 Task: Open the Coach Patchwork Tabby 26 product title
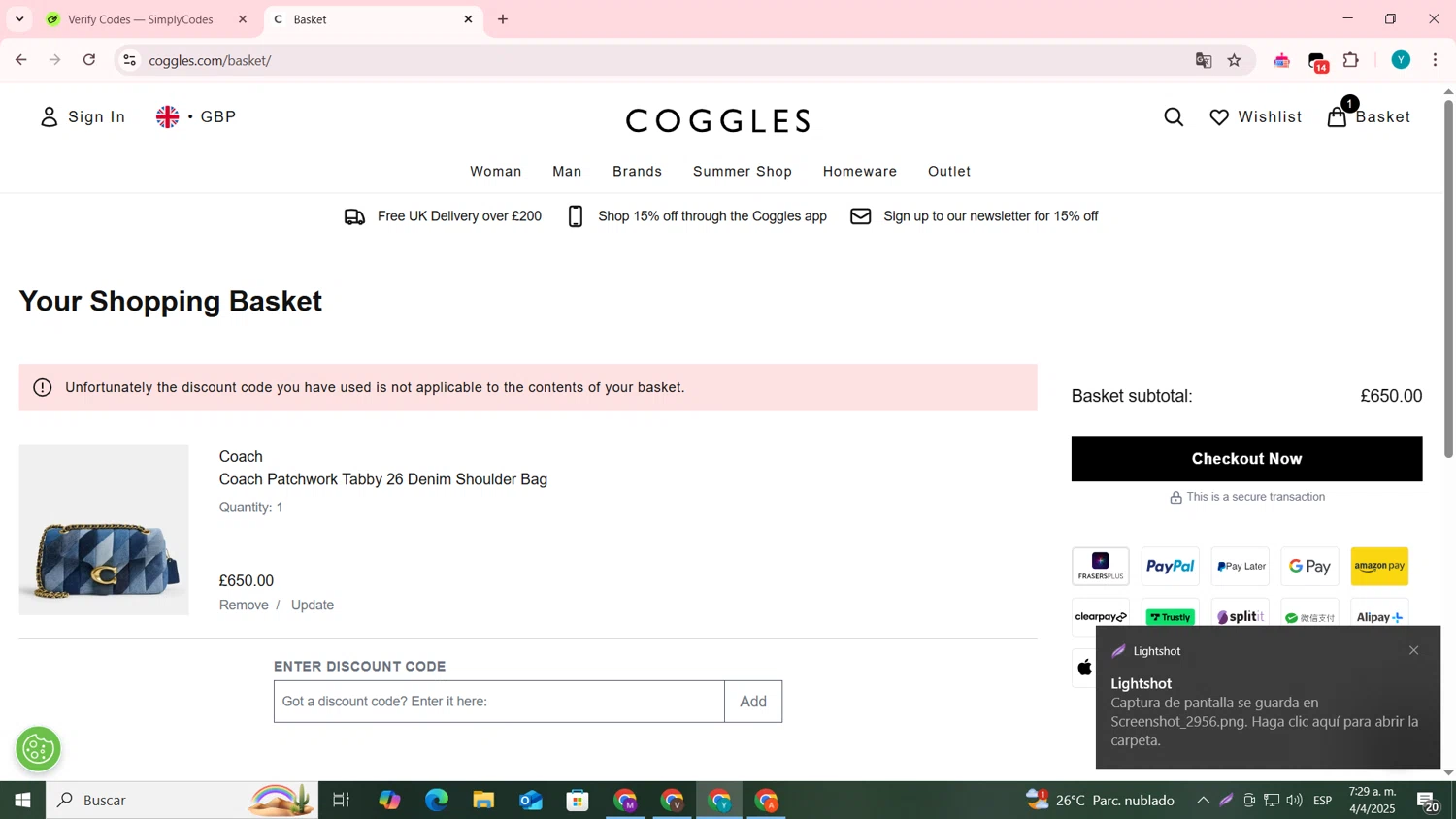coord(383,479)
